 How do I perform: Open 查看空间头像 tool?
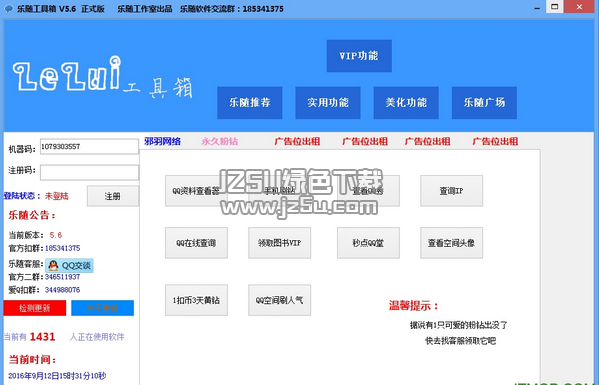tap(452, 243)
